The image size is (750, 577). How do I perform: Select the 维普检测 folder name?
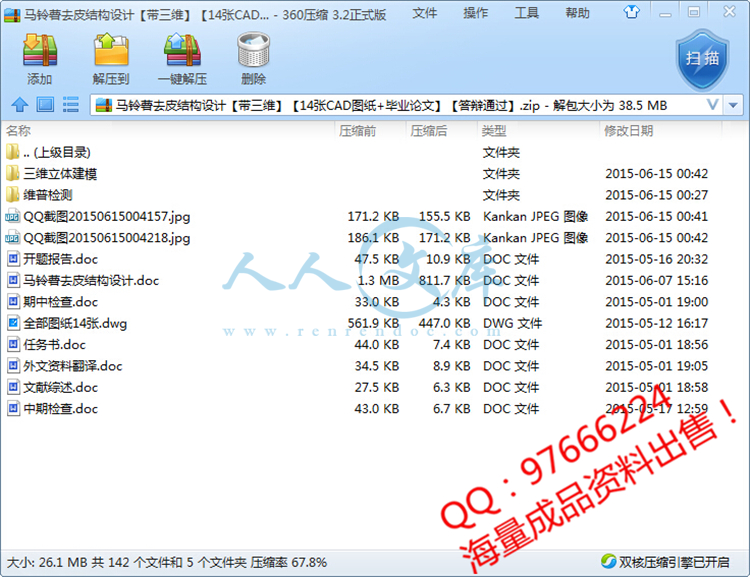click(48, 195)
